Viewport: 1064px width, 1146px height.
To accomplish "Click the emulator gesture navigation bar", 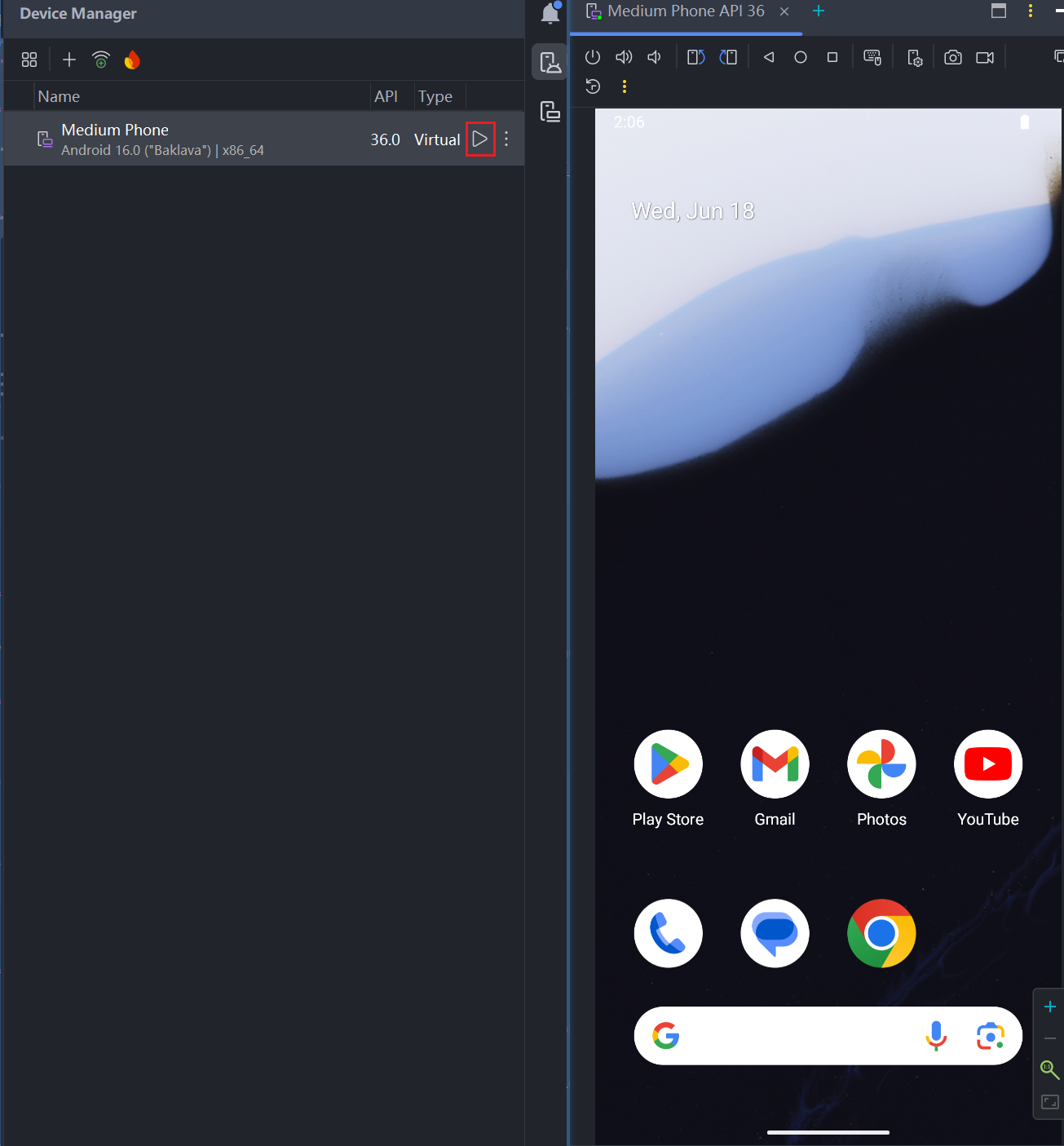I will 828,1132.
